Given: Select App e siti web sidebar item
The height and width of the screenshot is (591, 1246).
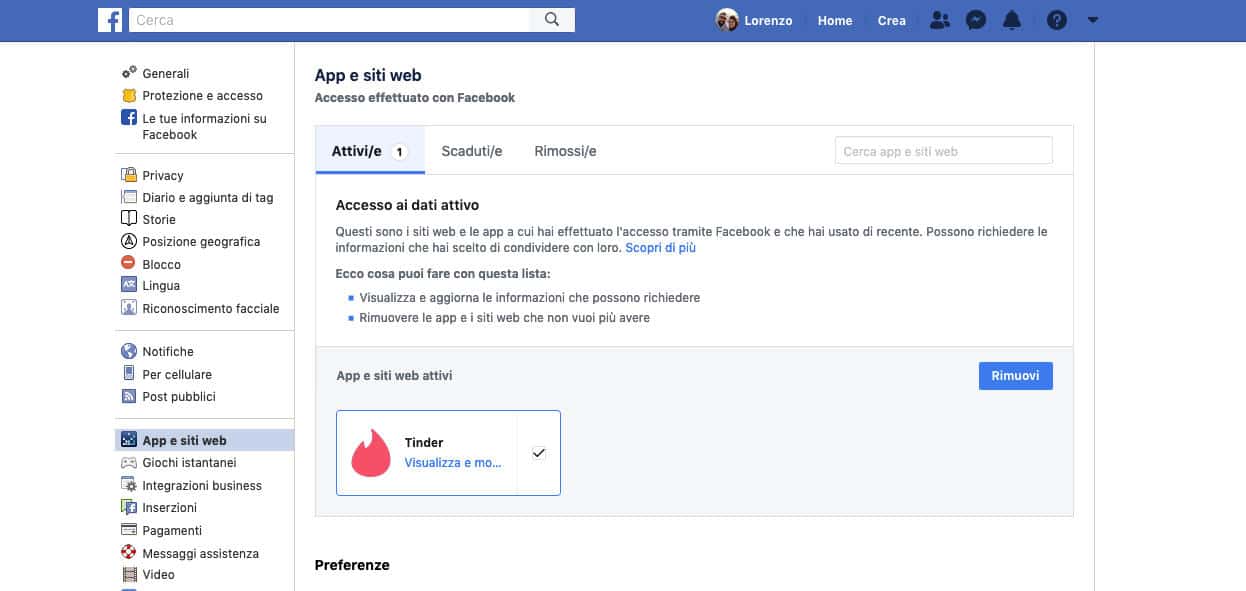Looking at the screenshot, I should 204,440.
